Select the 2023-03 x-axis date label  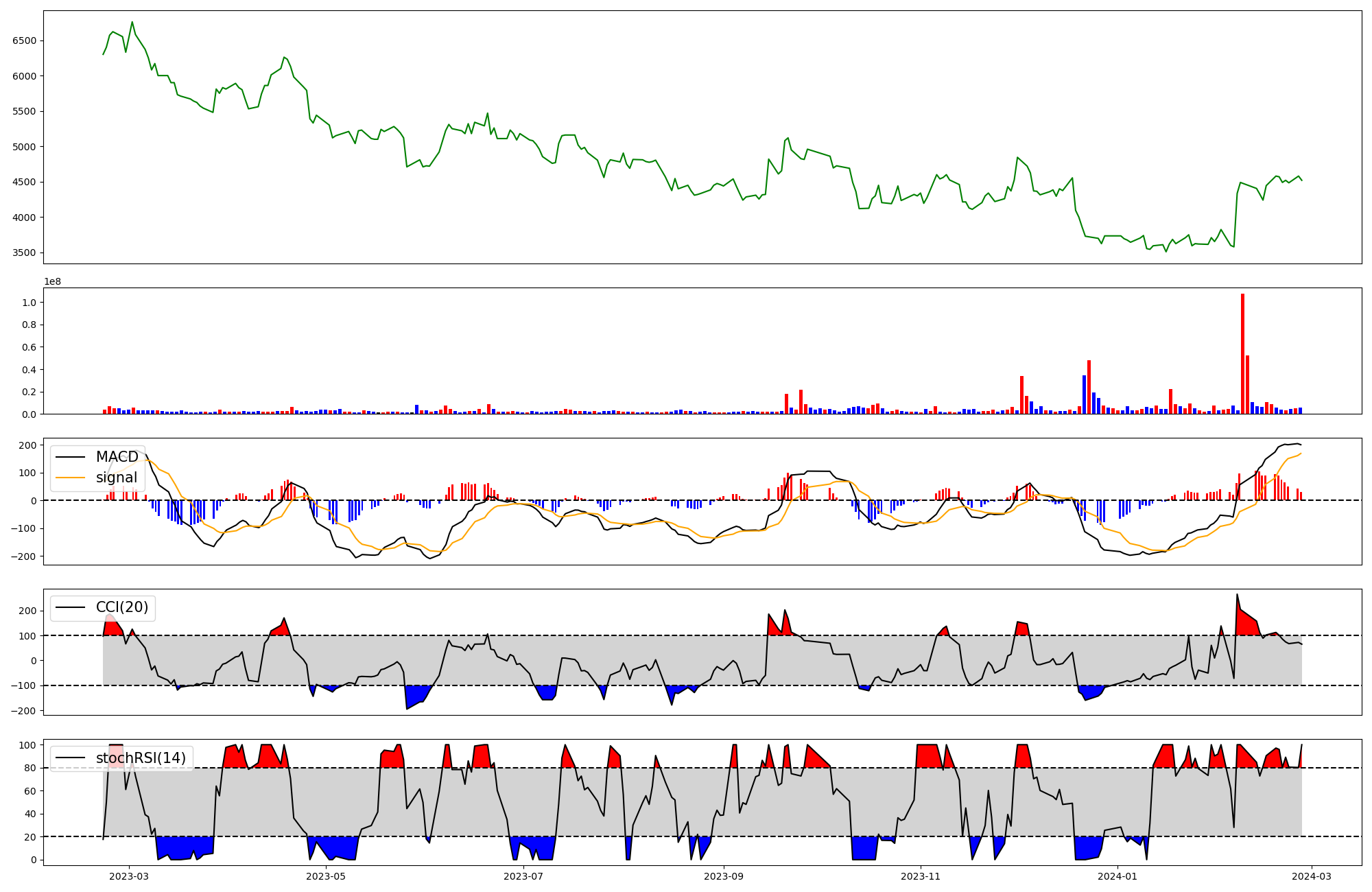[x=128, y=876]
